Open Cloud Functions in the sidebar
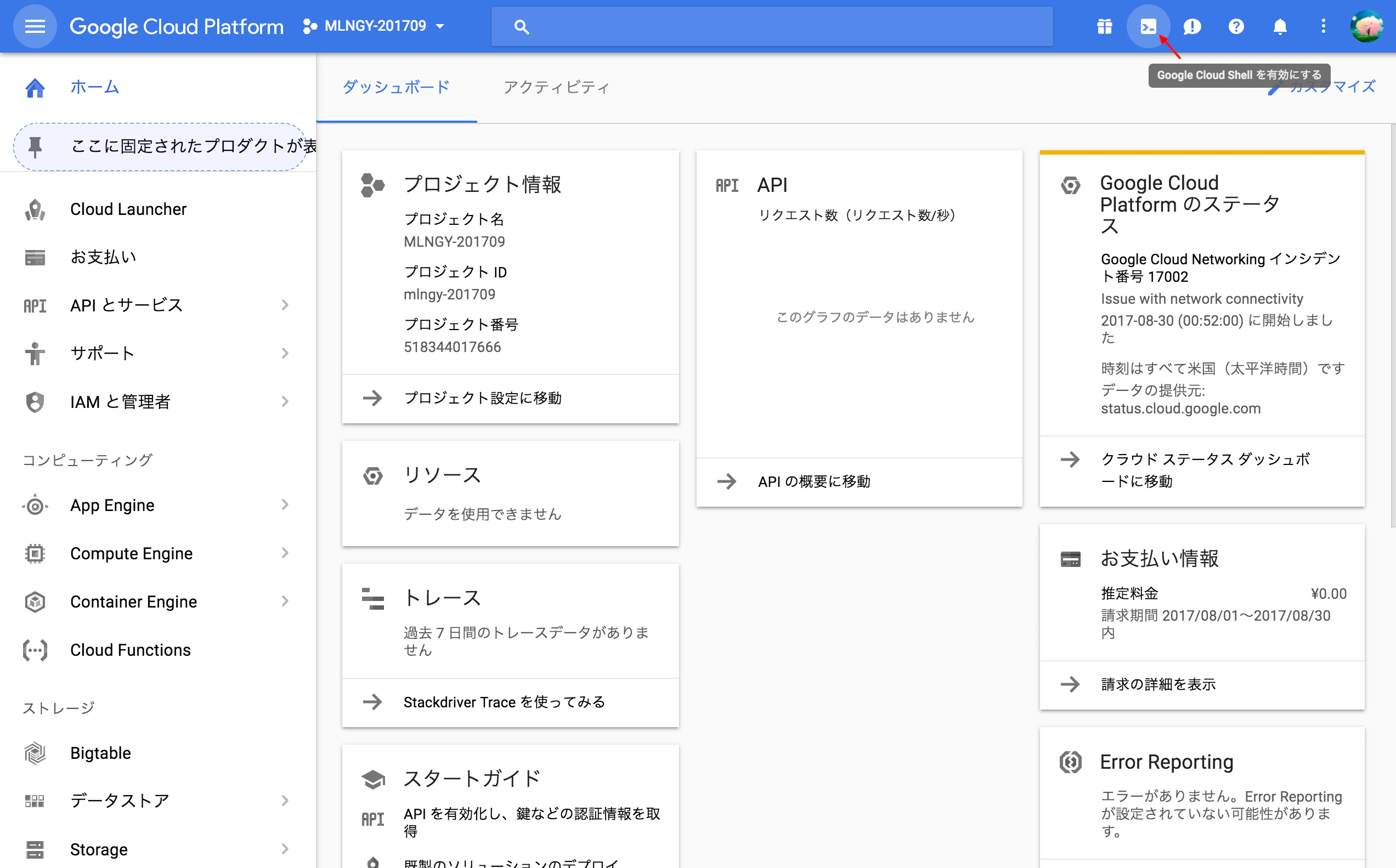Screen dimensions: 1396x868 click(x=131, y=650)
